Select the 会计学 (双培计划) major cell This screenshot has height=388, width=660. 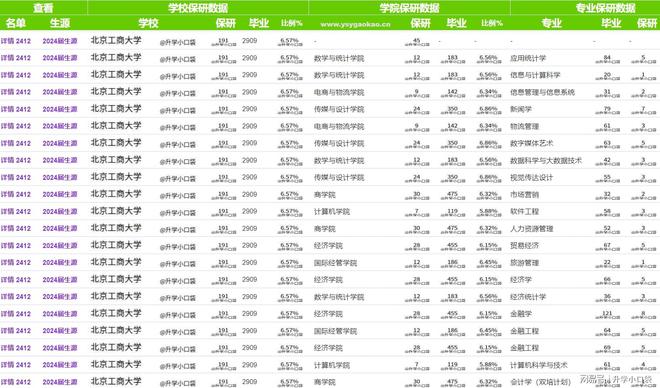(540, 382)
